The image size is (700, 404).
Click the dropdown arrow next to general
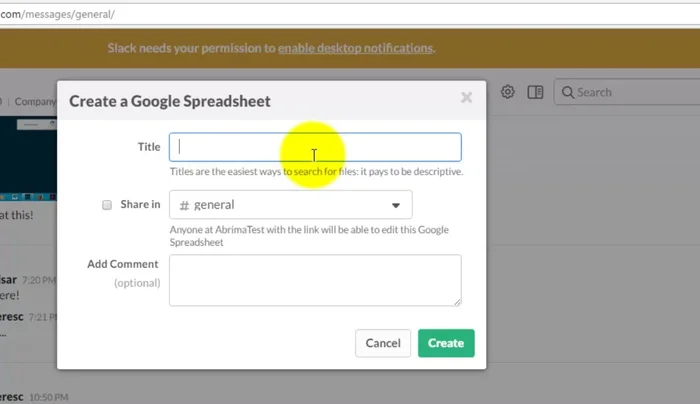[x=396, y=205]
